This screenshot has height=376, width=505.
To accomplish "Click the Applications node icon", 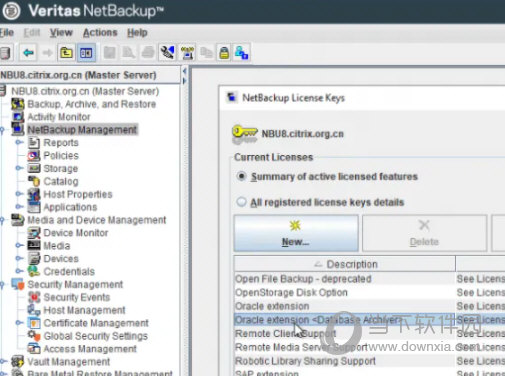I will (34, 207).
